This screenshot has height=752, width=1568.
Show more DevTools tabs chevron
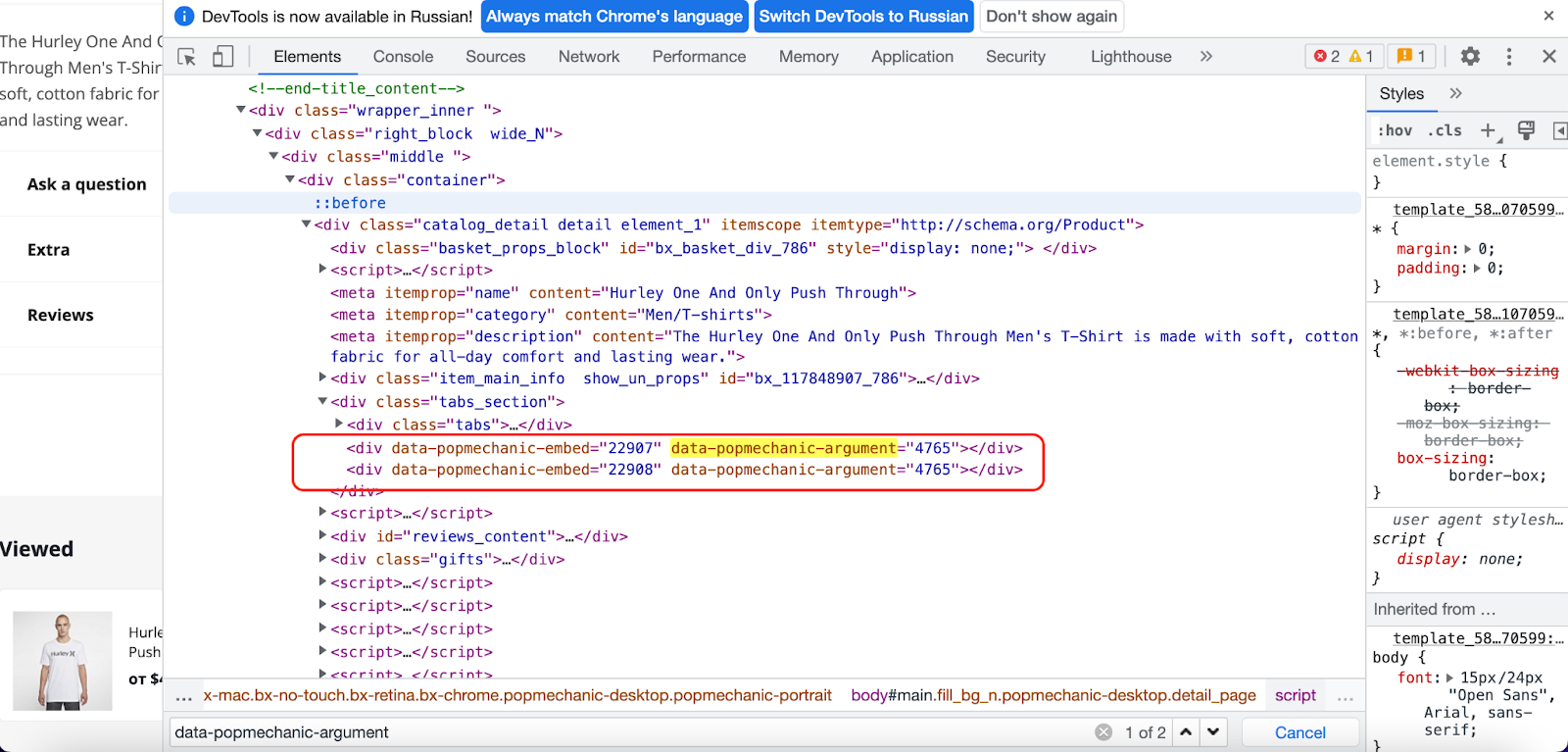(1206, 57)
